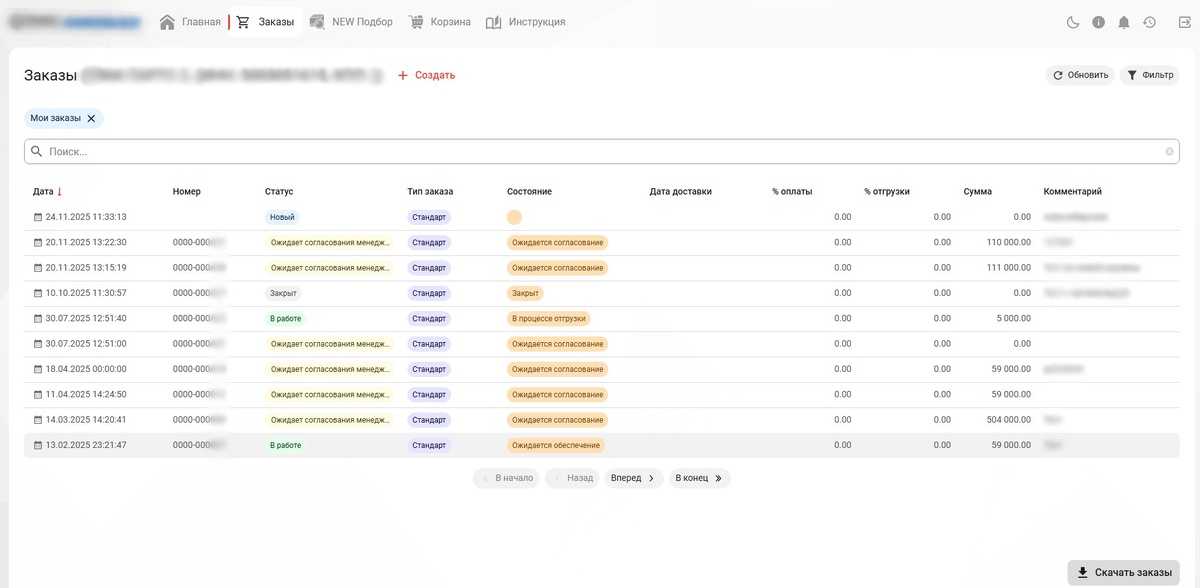This screenshot has width=1200, height=588.
Task: Open the Корзина tab
Action: click(x=440, y=22)
